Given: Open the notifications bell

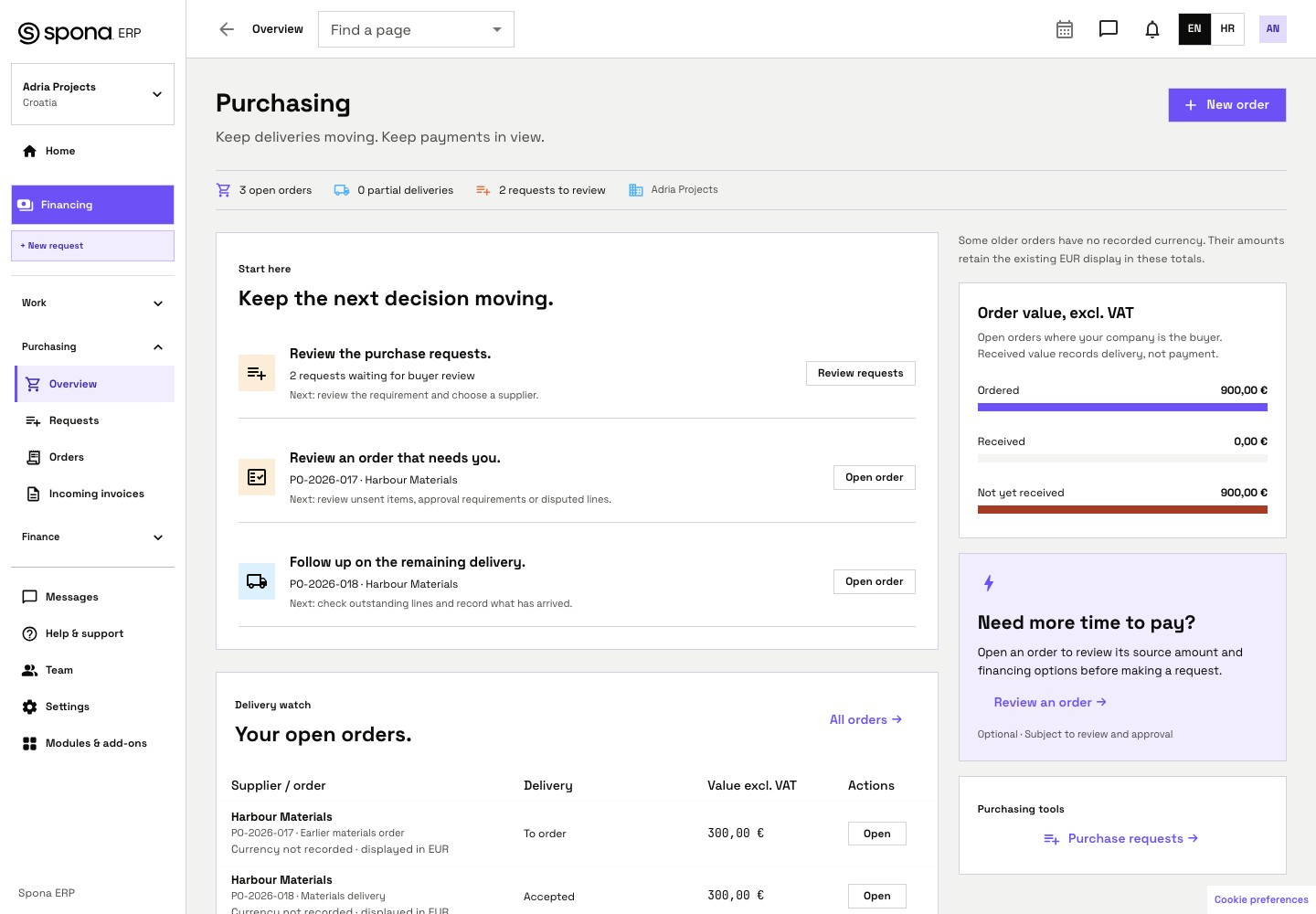Looking at the screenshot, I should point(1152,29).
